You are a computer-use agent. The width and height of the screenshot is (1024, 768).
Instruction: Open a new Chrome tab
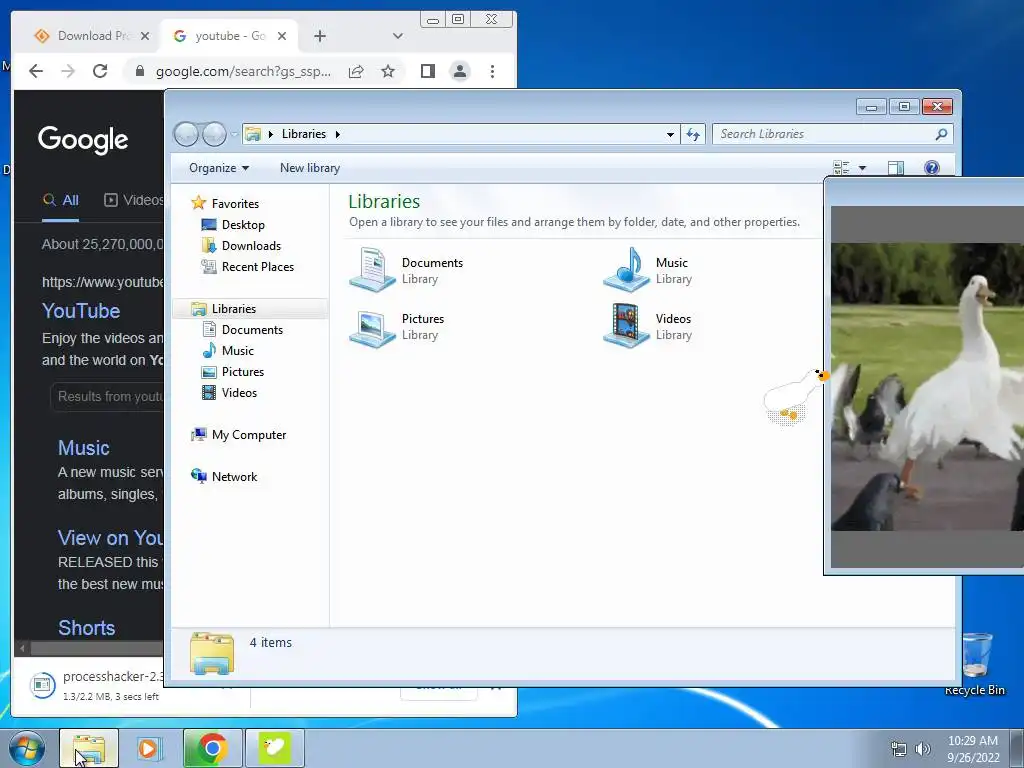click(319, 36)
